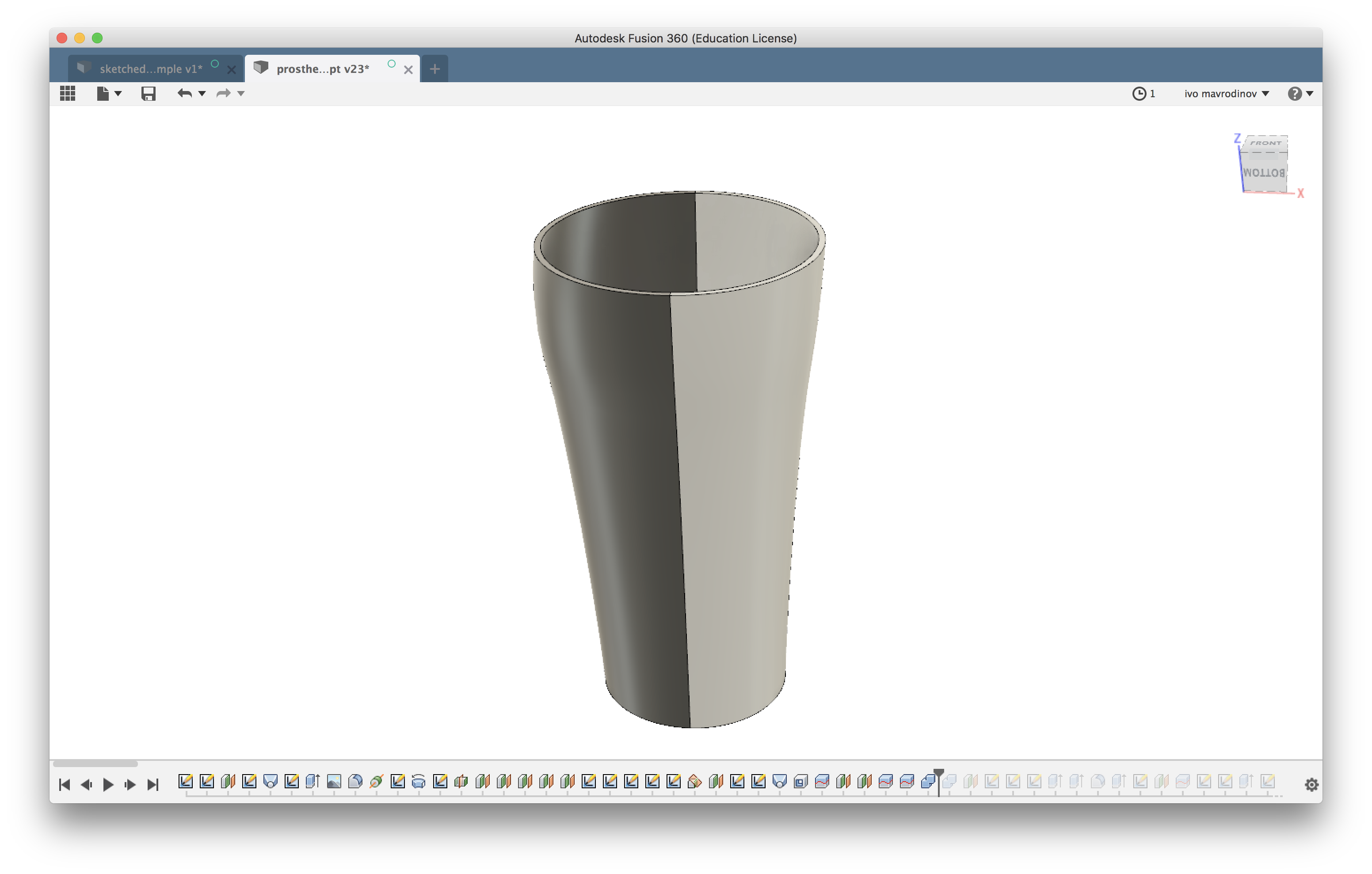Click the File document icon
This screenshot has width=1372, height=874.
pos(103,93)
